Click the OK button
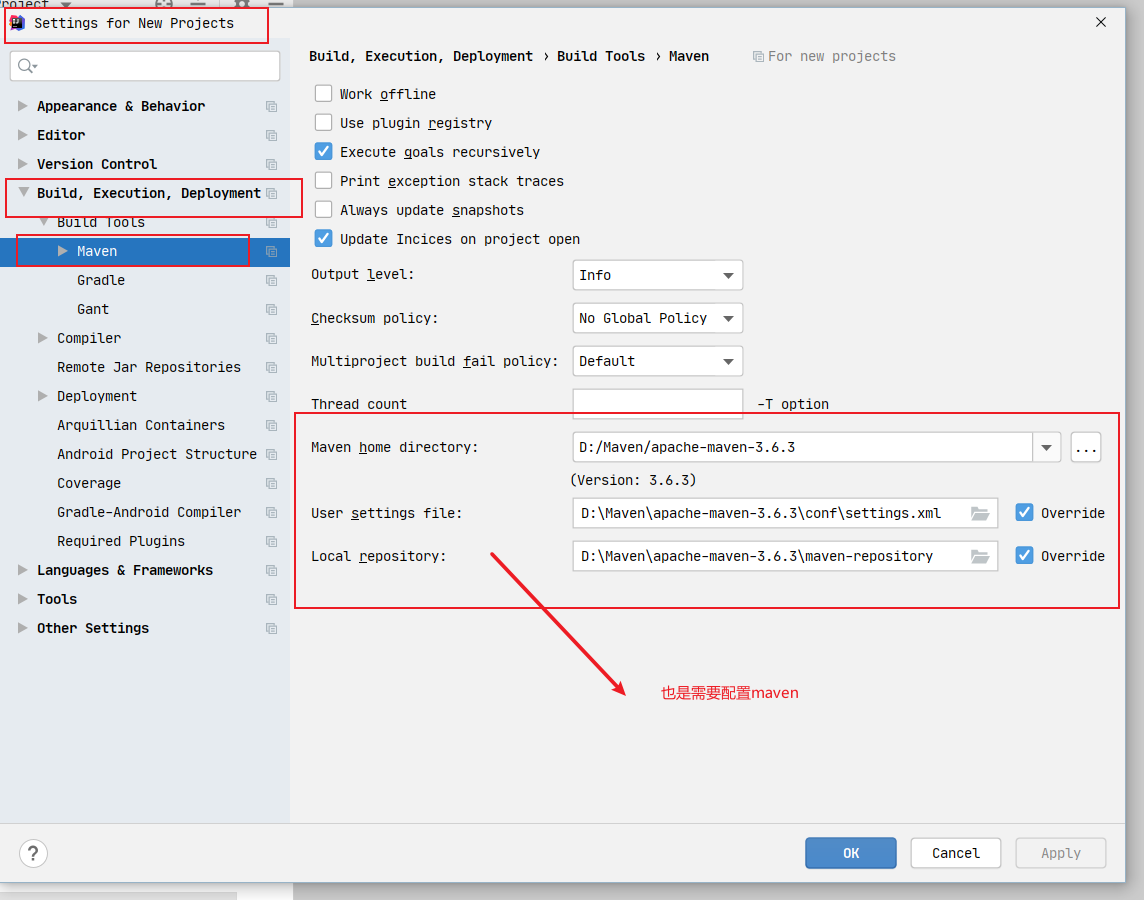 click(851, 853)
